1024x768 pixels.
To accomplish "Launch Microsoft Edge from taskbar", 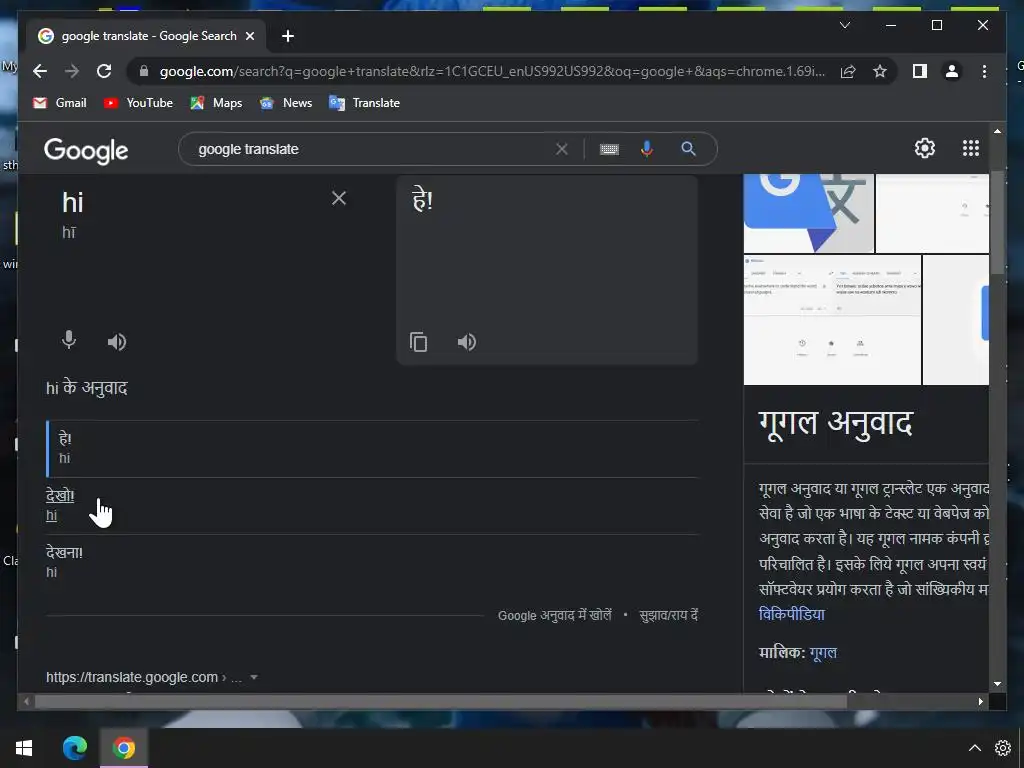I will pyautogui.click(x=74, y=748).
